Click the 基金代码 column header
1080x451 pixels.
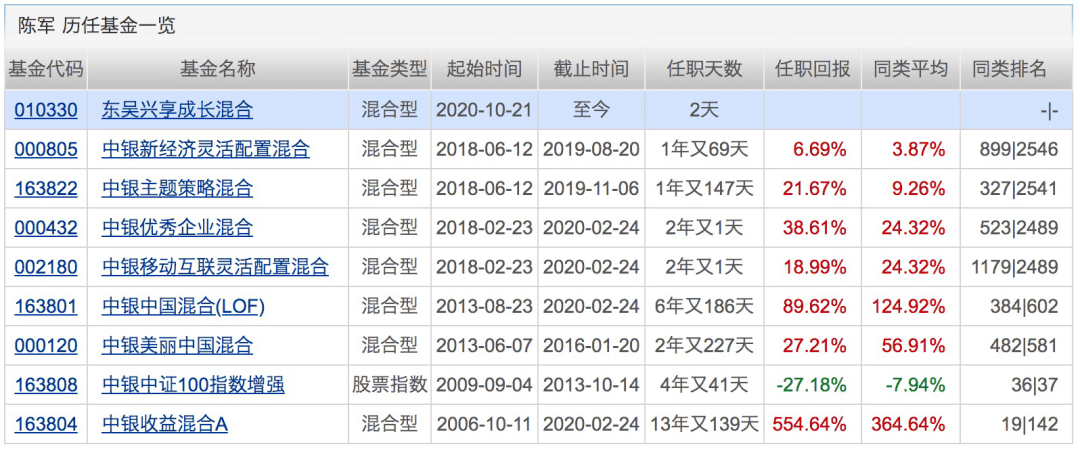(45, 69)
